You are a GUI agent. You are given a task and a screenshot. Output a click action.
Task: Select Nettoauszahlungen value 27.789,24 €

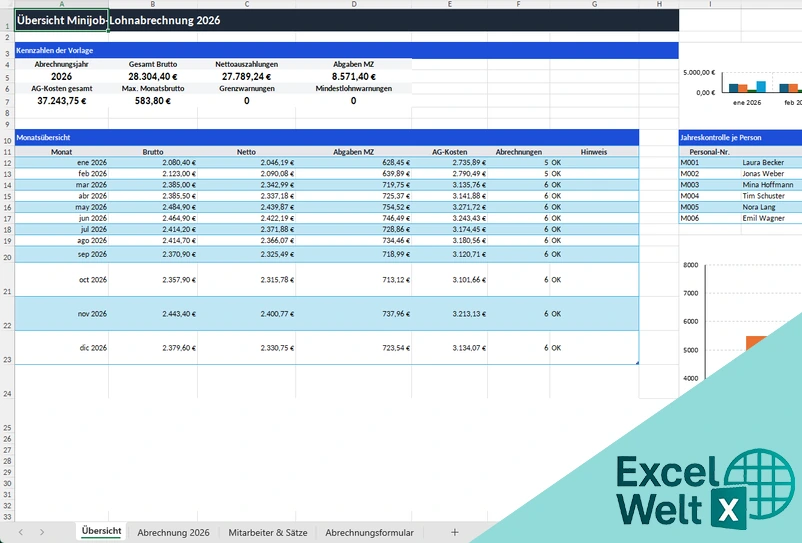[x=247, y=77]
